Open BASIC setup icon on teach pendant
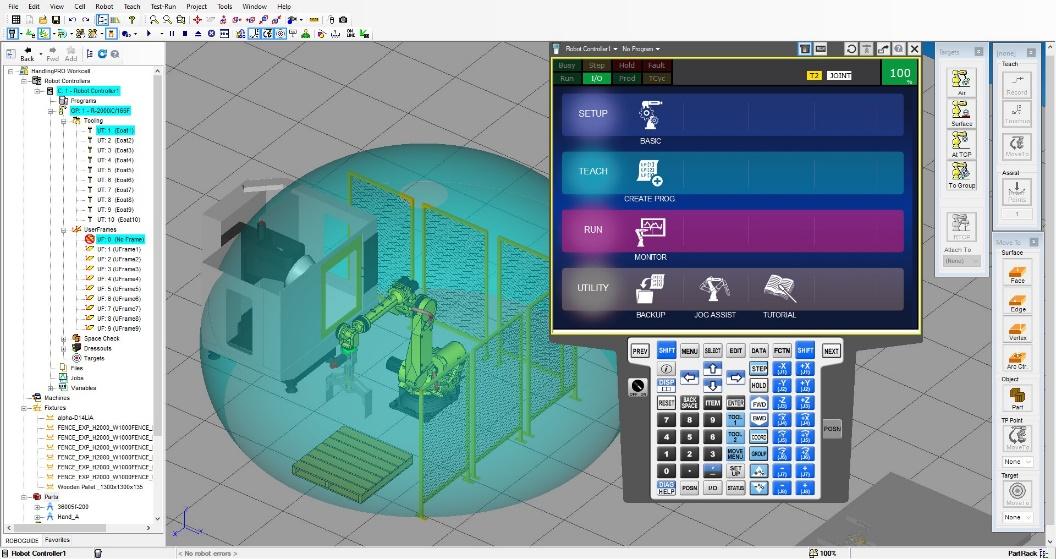Image resolution: width=1056 pixels, height=559 pixels. 651,115
